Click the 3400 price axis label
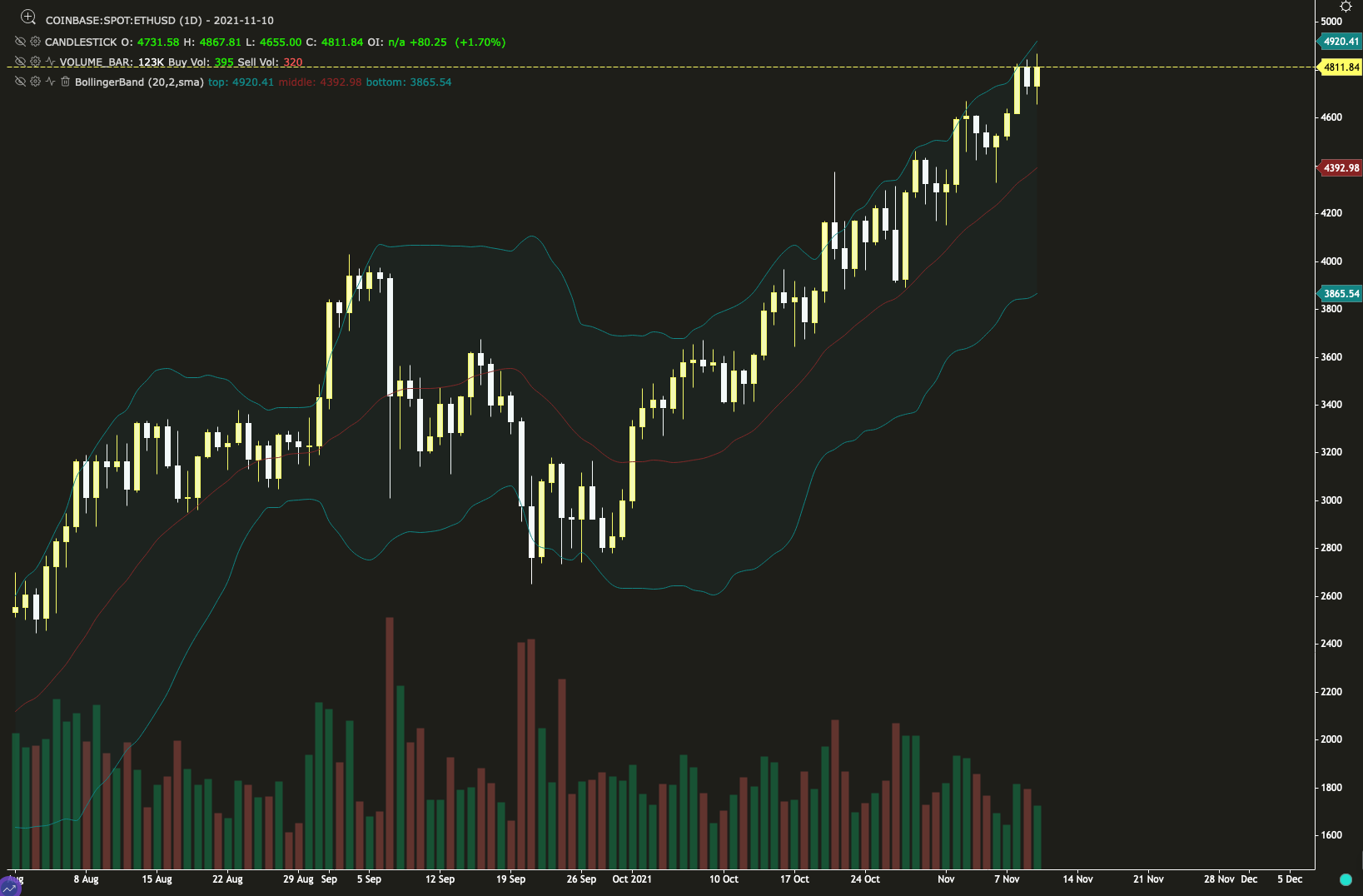 tap(1332, 405)
